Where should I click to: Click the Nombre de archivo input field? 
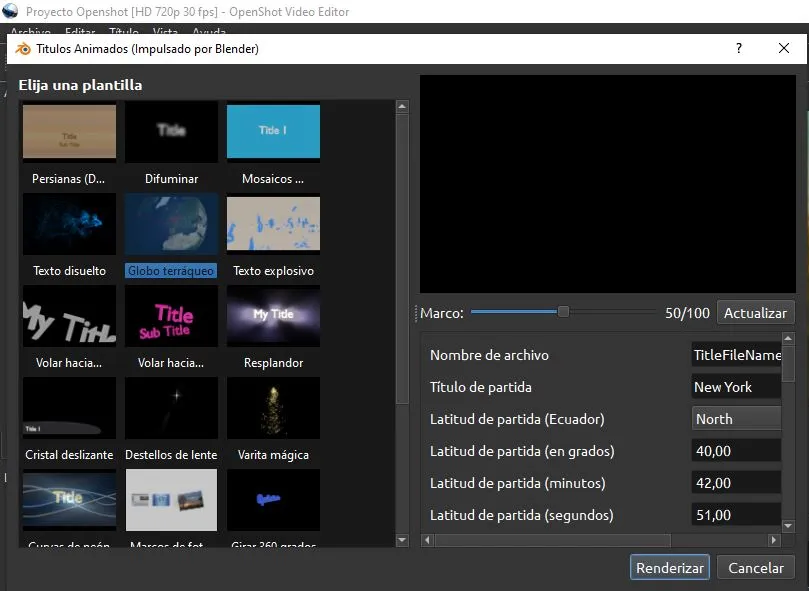tap(736, 355)
